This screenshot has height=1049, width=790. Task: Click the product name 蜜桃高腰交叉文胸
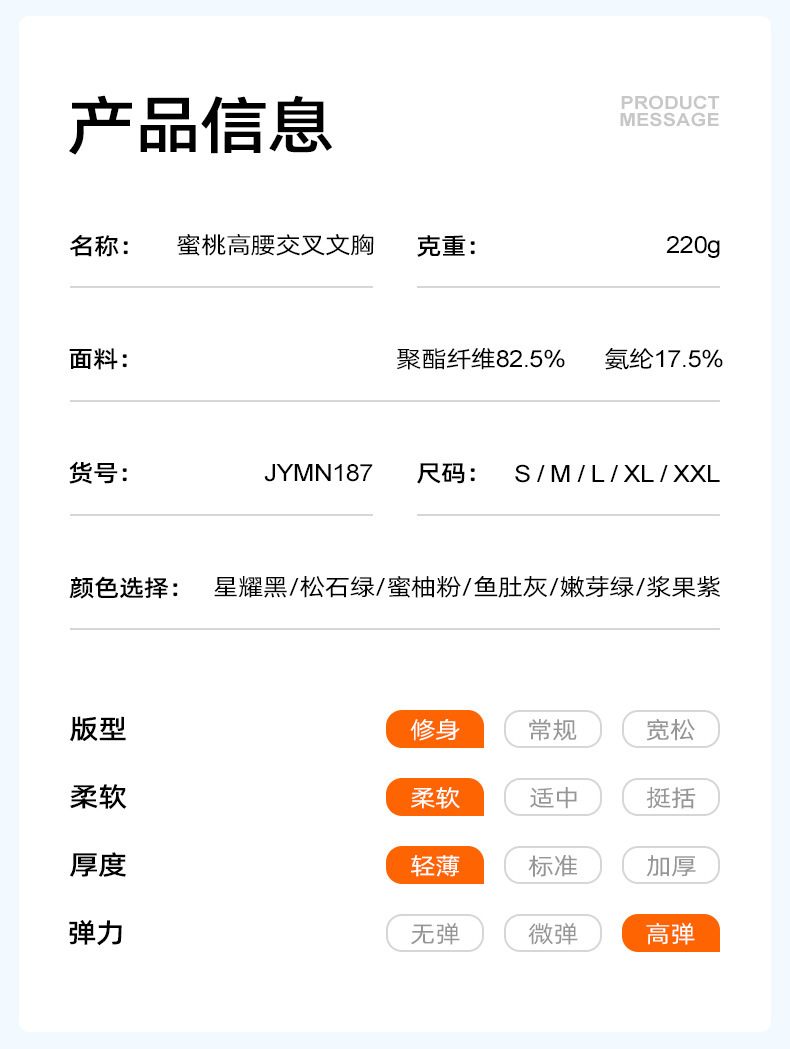(275, 245)
